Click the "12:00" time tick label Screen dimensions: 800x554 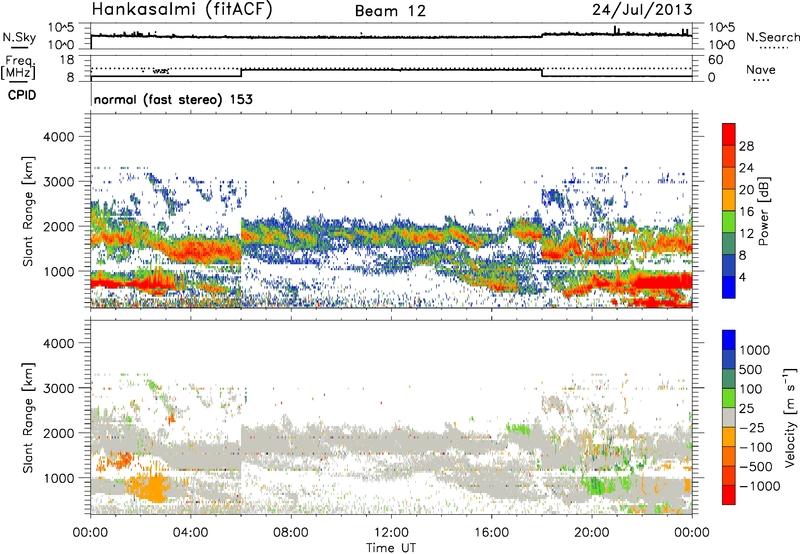(x=391, y=533)
